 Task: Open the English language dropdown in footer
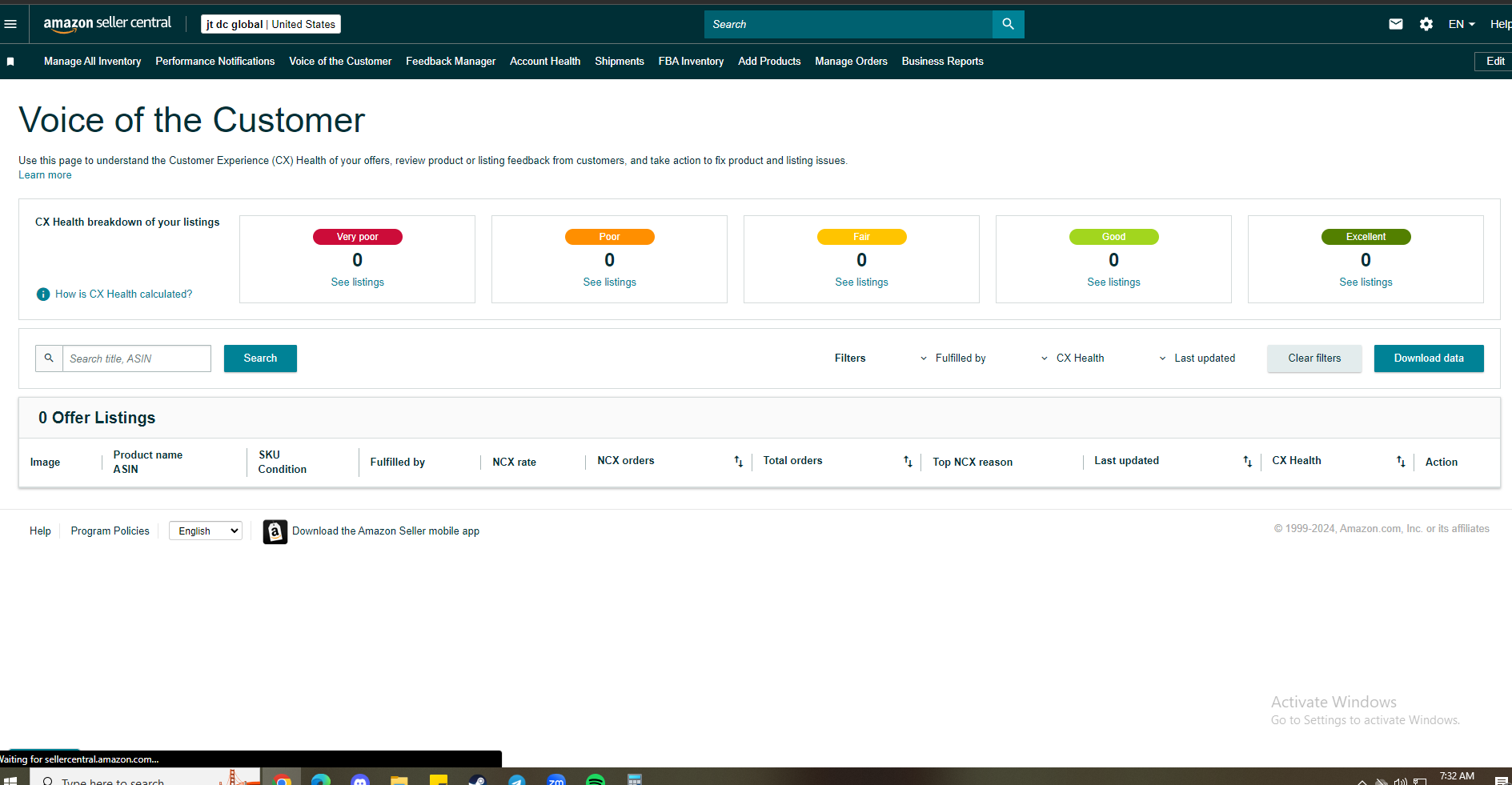206,531
